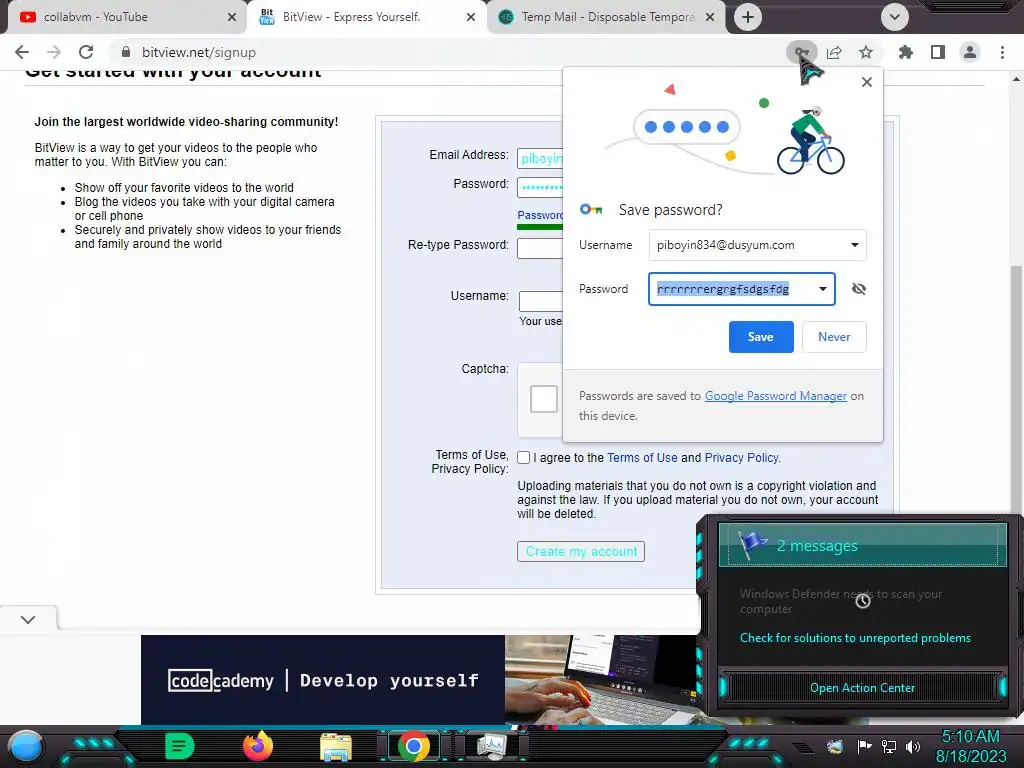Launch Firefox from the taskbar

click(x=258, y=746)
